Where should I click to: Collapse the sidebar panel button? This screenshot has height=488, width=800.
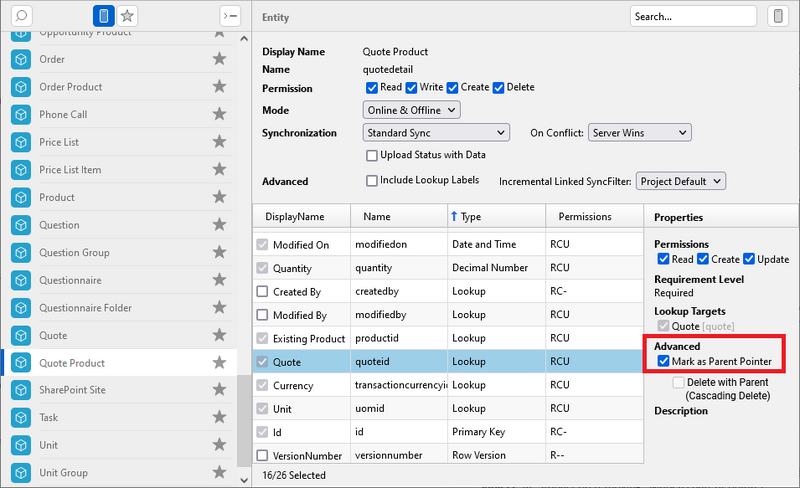(x=229, y=16)
